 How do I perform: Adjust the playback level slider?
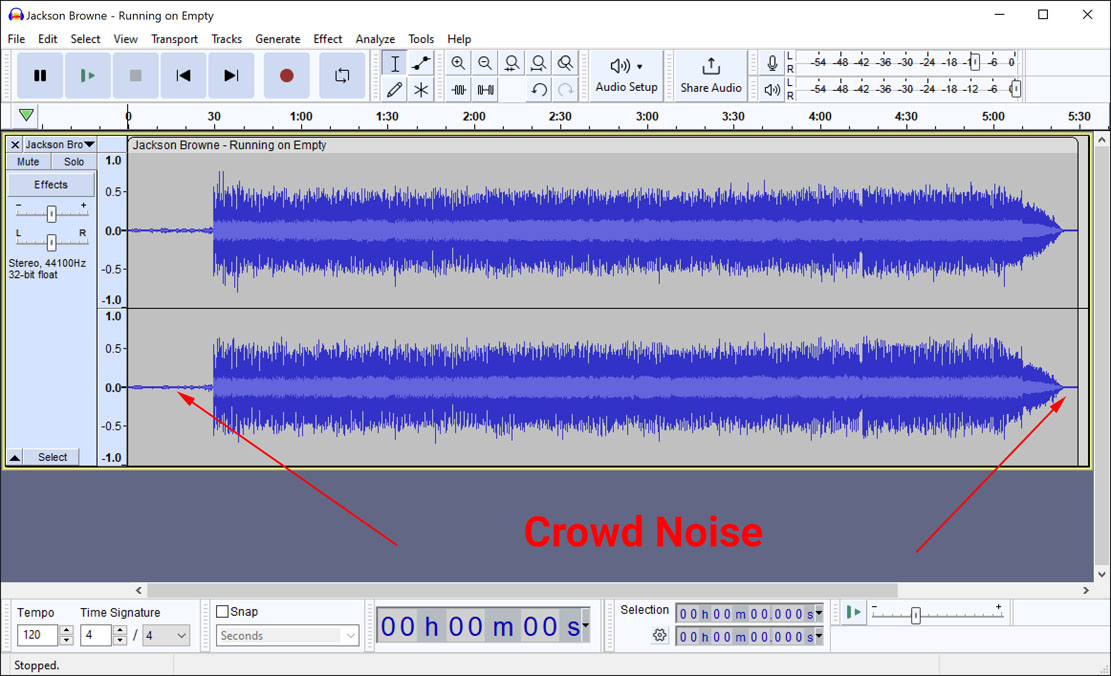pyautogui.click(x=1015, y=89)
